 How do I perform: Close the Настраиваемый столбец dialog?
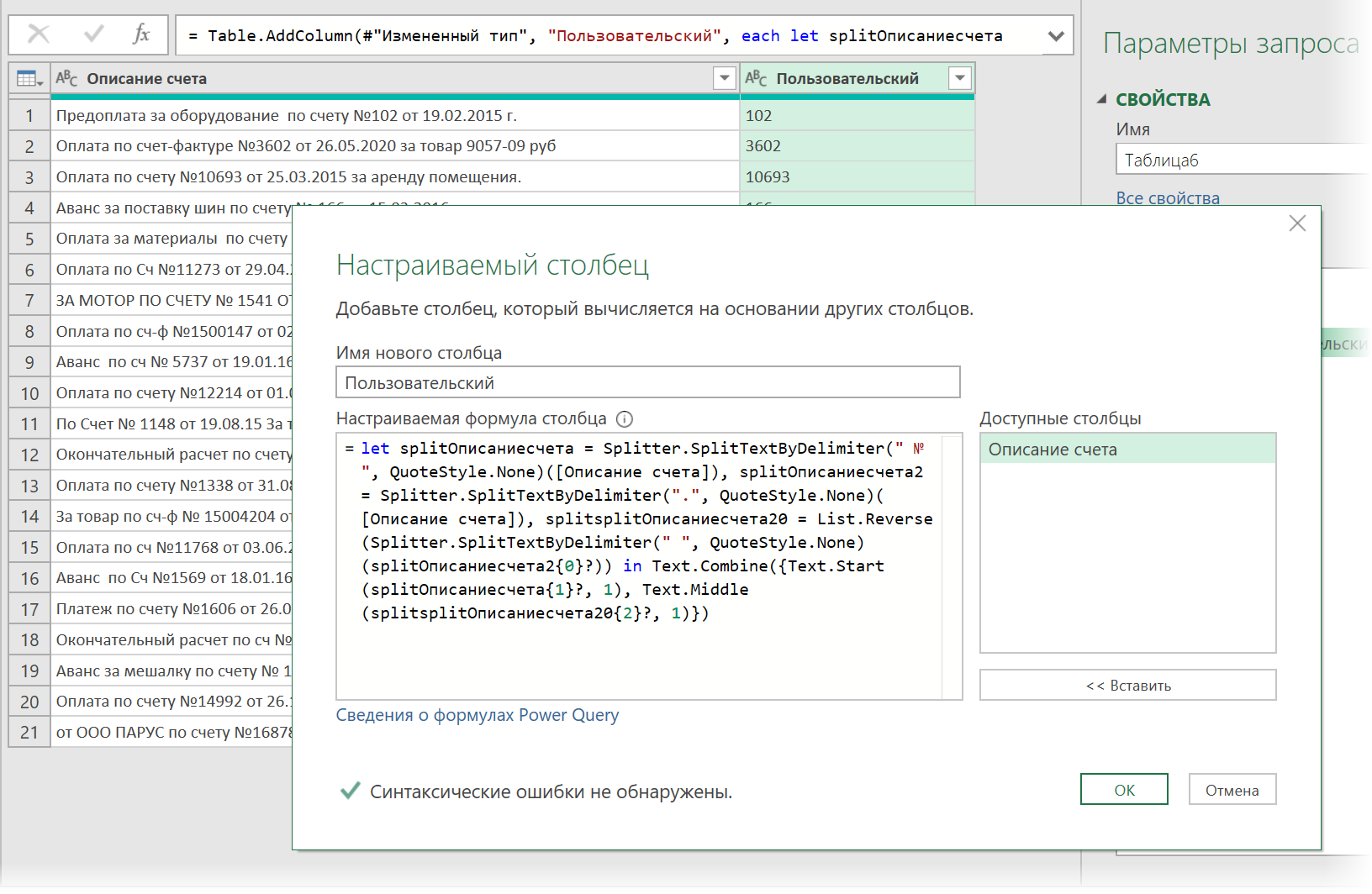pyautogui.click(x=1297, y=223)
